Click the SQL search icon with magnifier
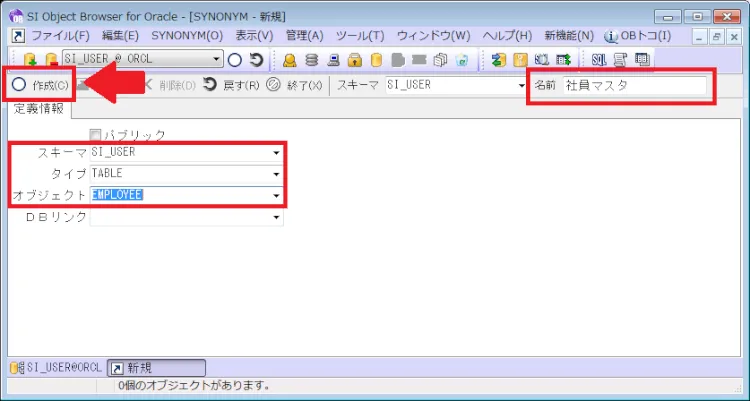This screenshot has height=401, width=750. click(541, 60)
